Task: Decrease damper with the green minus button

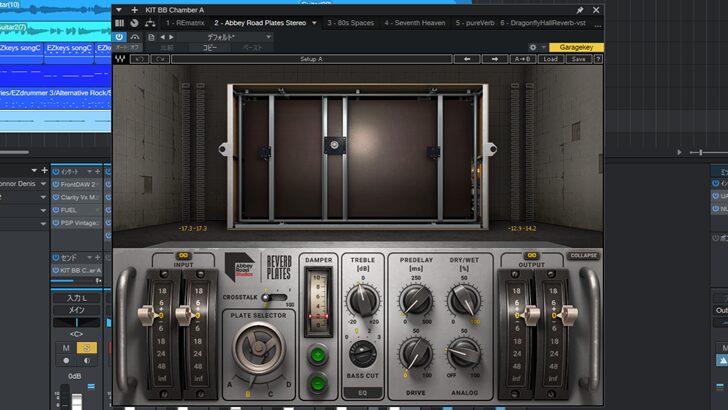Action: (318, 384)
